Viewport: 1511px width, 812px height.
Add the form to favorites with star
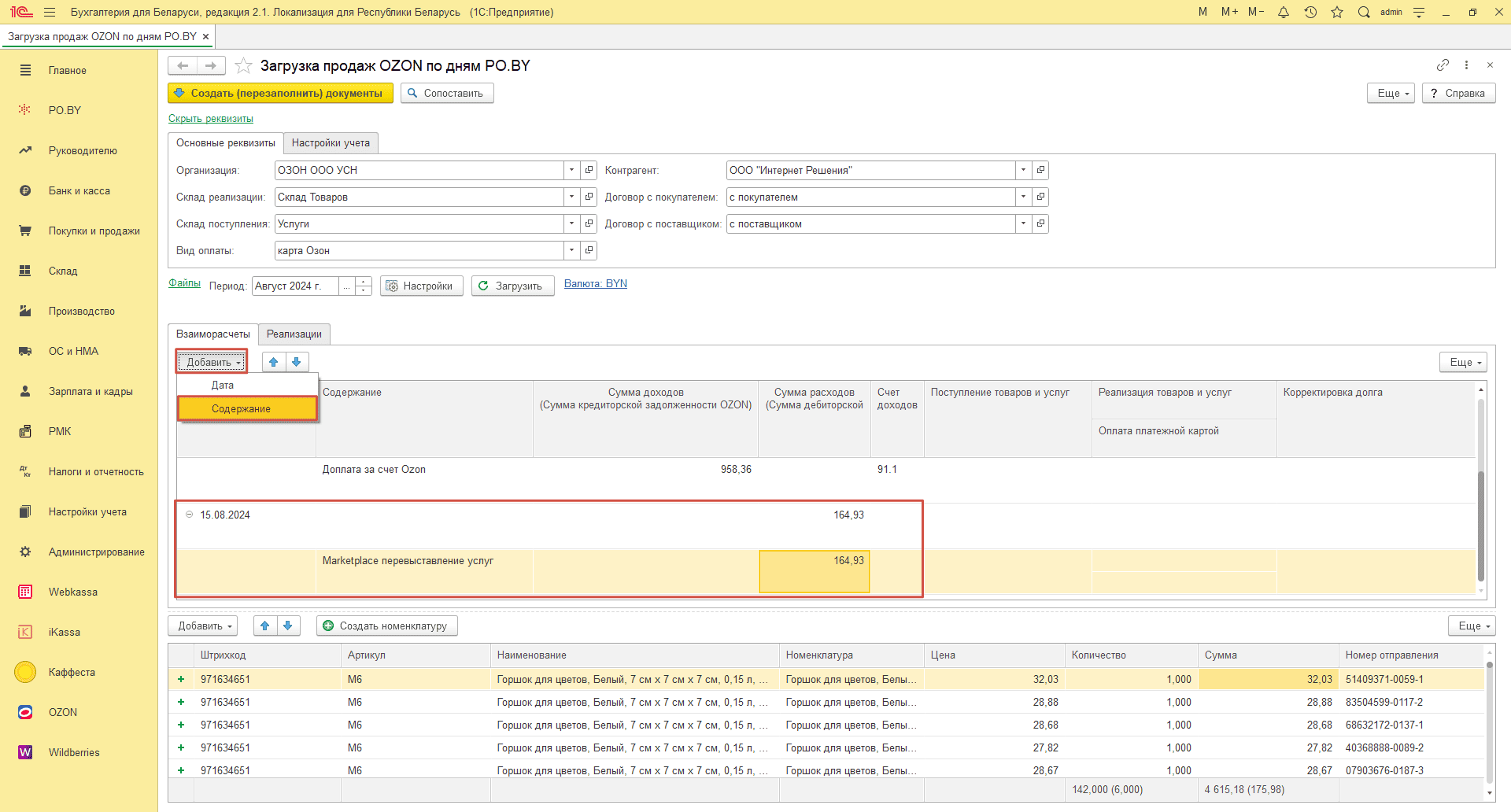[x=244, y=65]
